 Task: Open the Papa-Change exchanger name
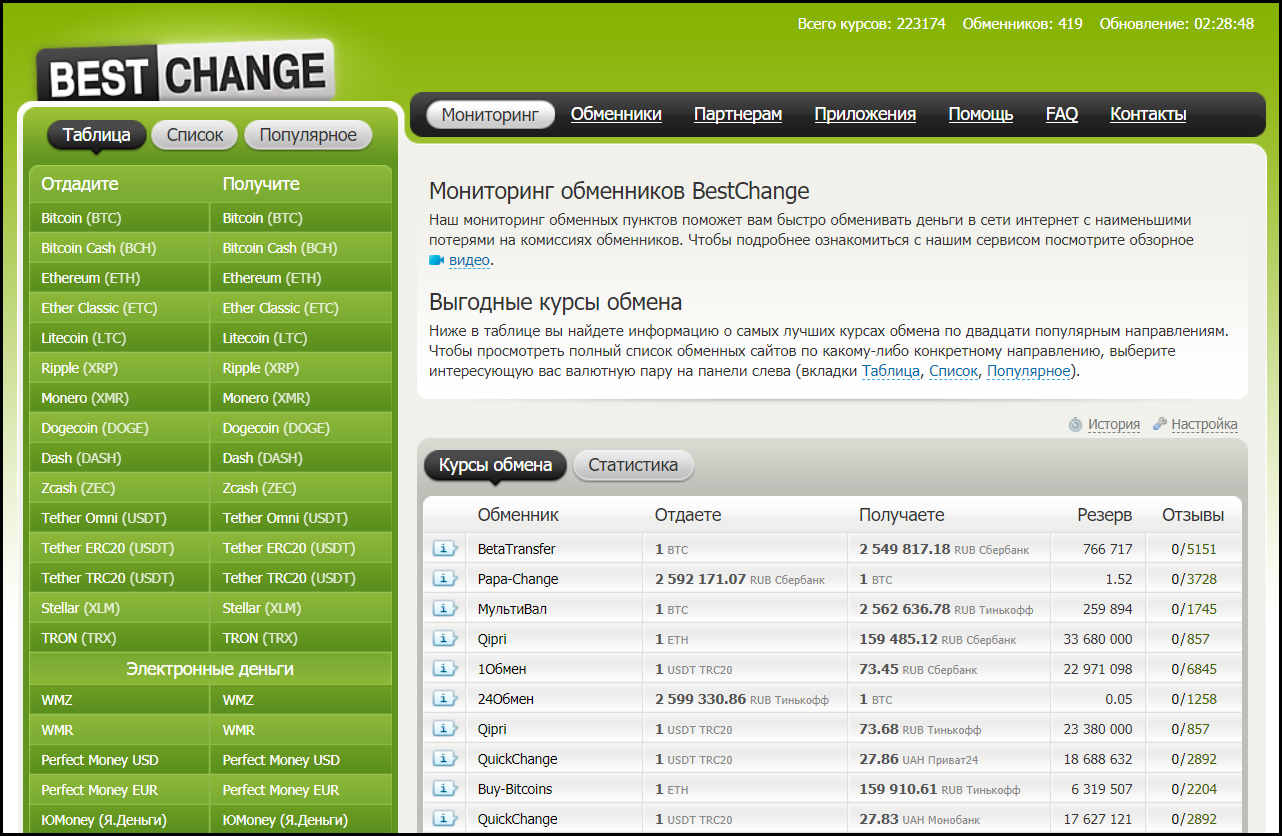point(518,579)
